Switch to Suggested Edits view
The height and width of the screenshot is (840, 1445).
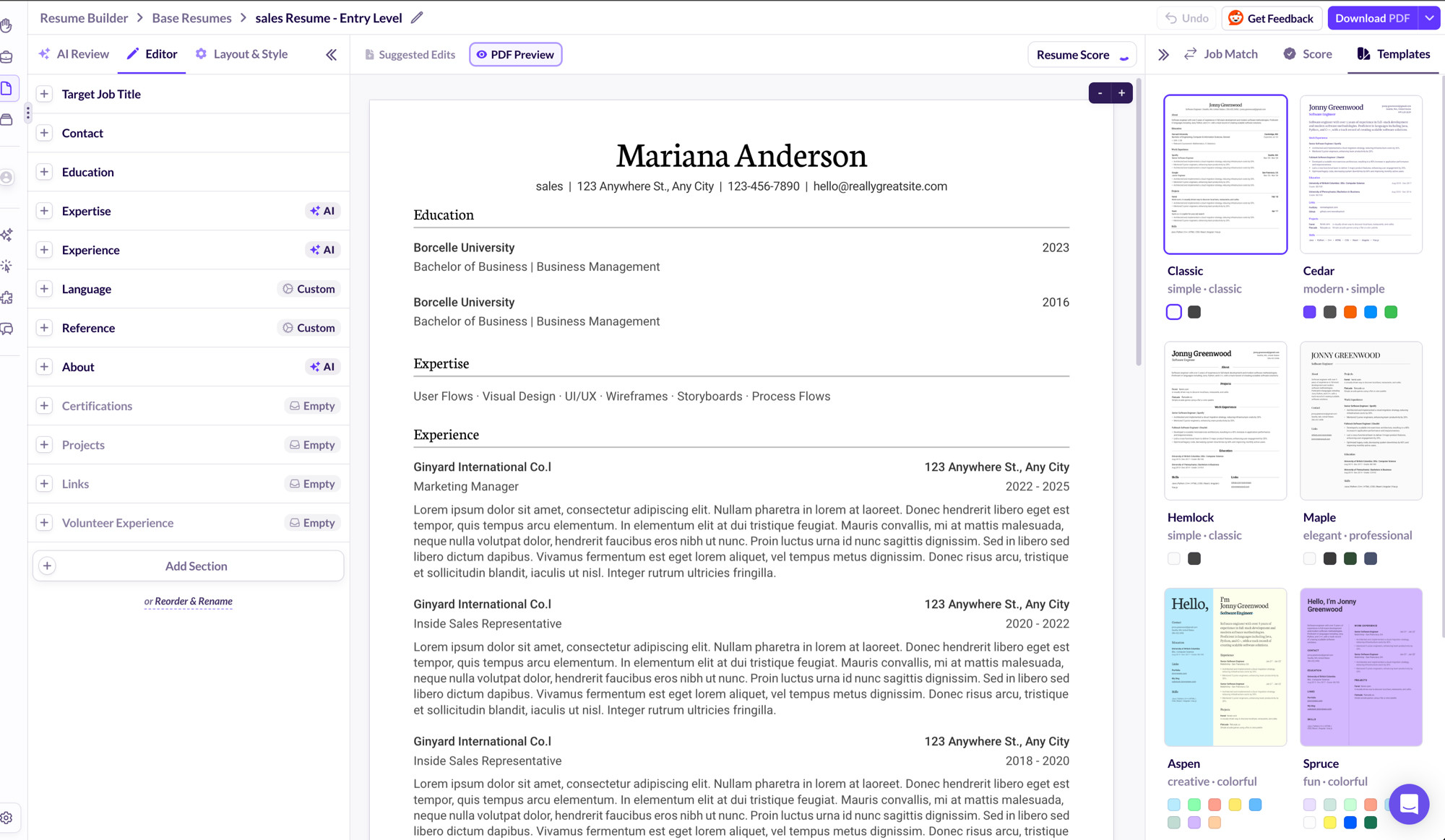pos(410,54)
